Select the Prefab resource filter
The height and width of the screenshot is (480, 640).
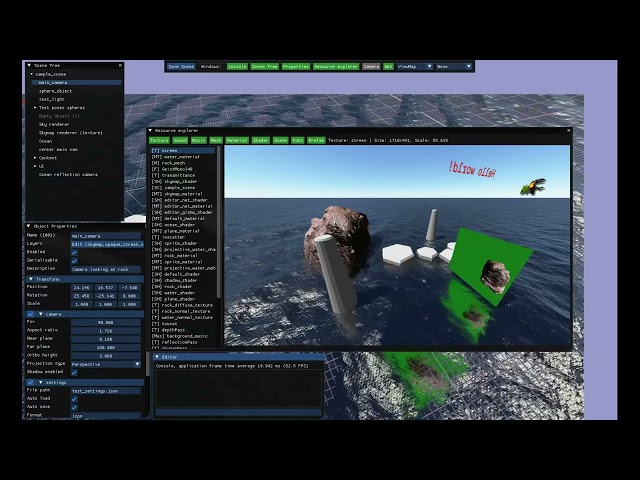[316, 140]
